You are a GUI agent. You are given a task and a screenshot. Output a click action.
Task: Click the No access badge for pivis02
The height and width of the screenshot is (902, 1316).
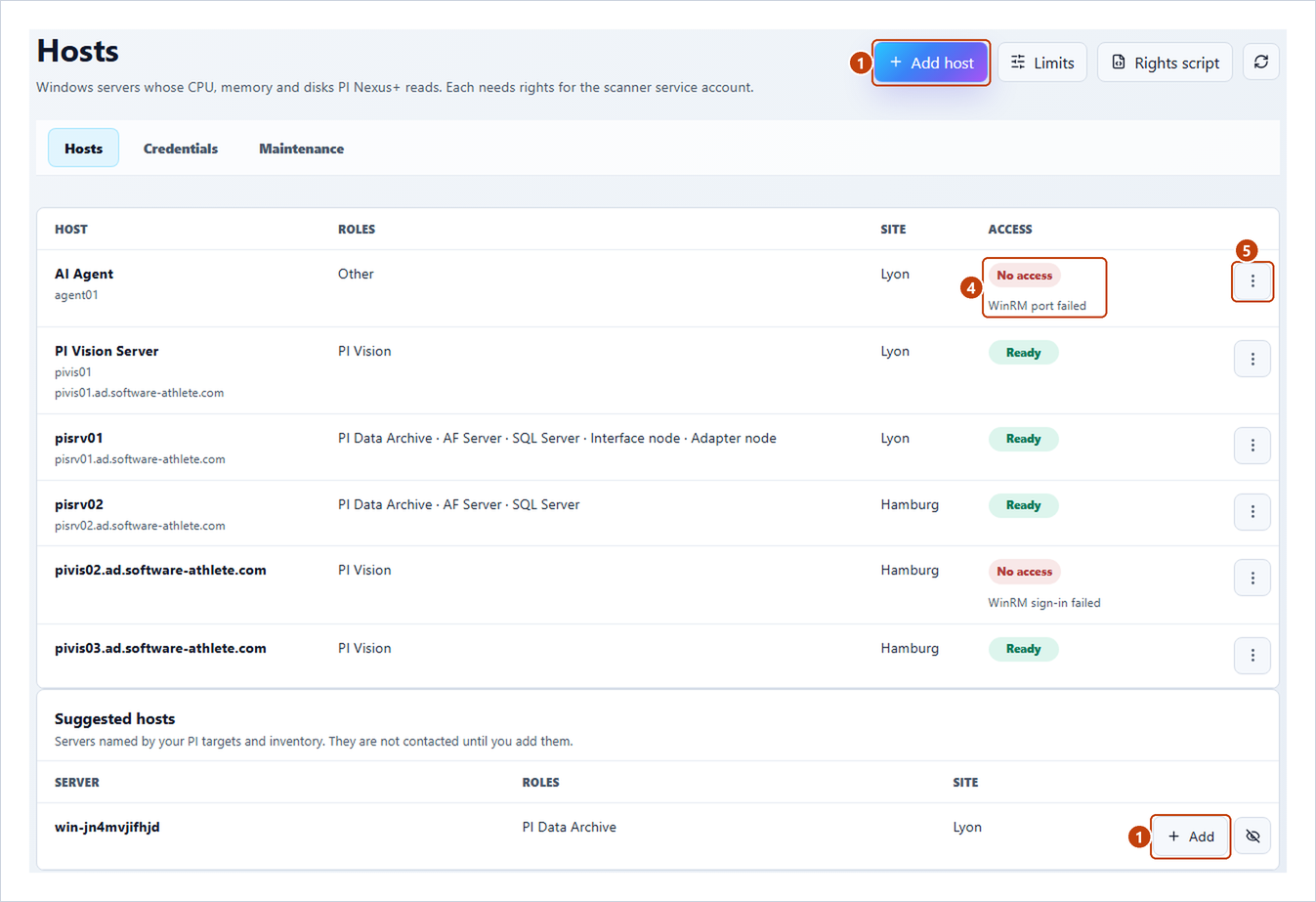(1024, 572)
